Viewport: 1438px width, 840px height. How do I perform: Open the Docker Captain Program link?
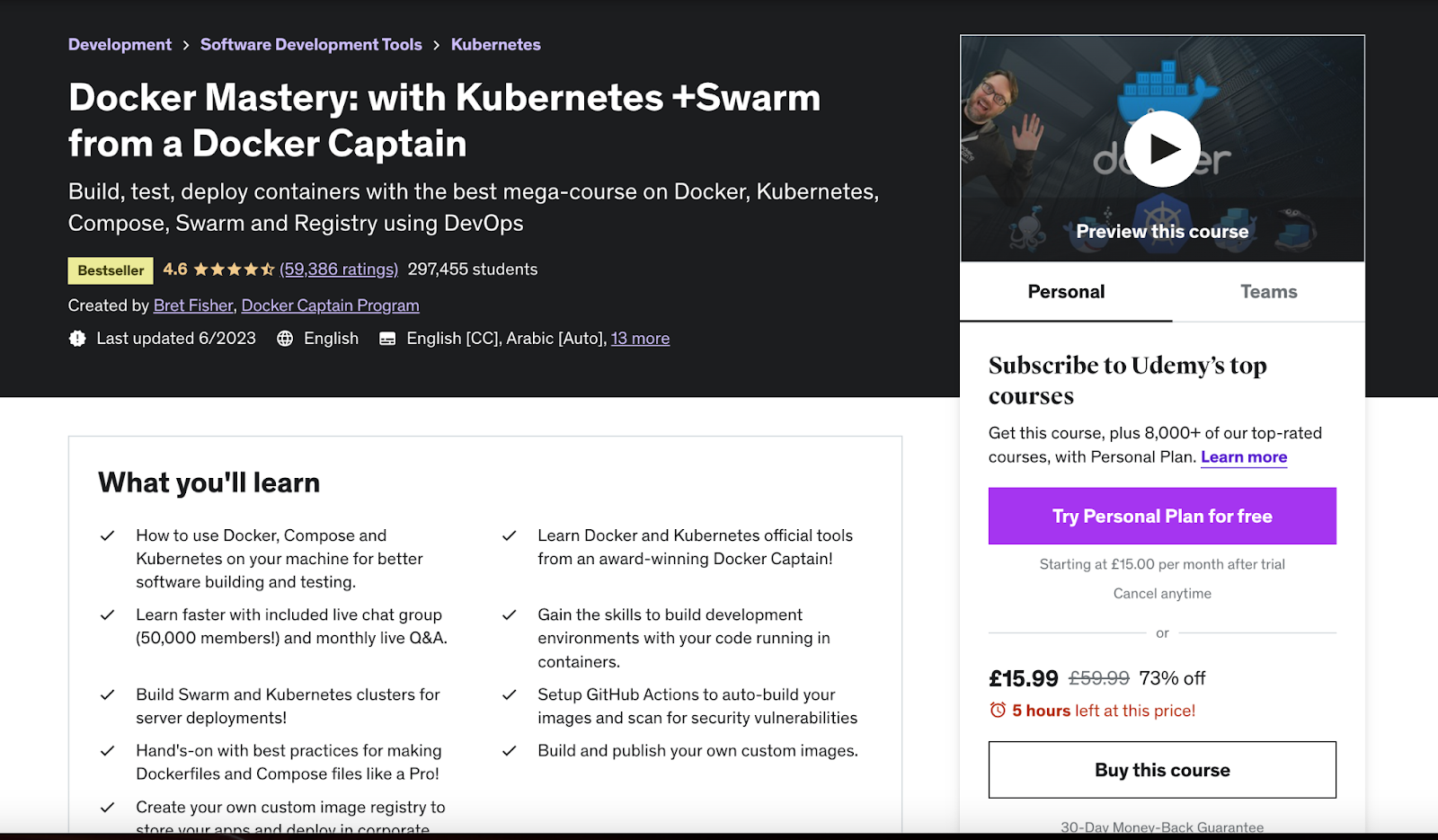coord(330,305)
